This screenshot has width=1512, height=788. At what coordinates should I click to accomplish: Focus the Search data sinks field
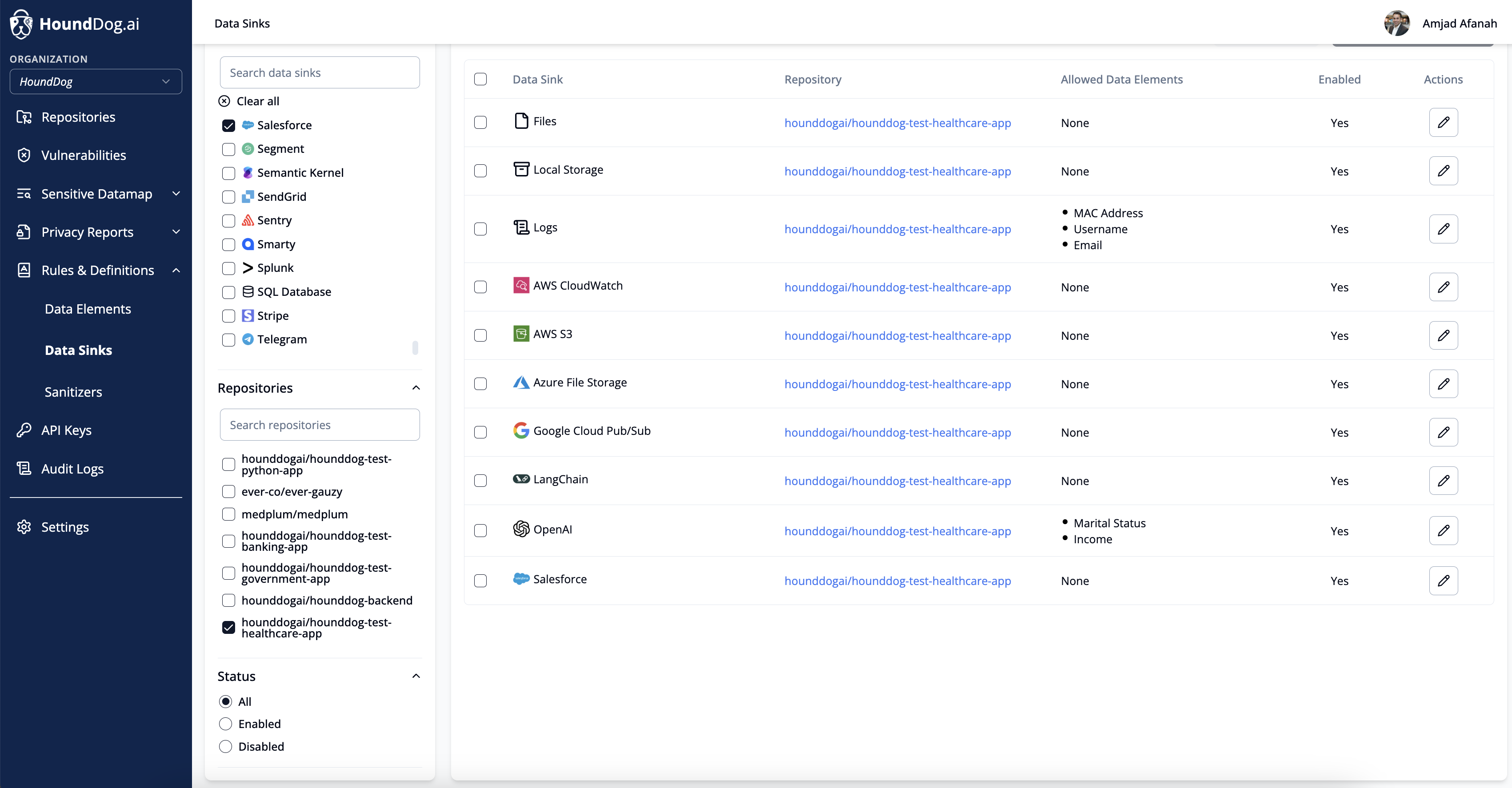pos(319,73)
